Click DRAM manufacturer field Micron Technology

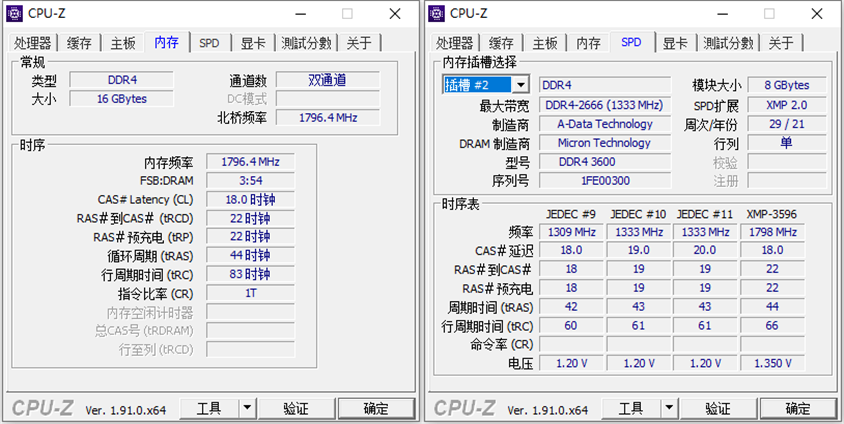605,143
